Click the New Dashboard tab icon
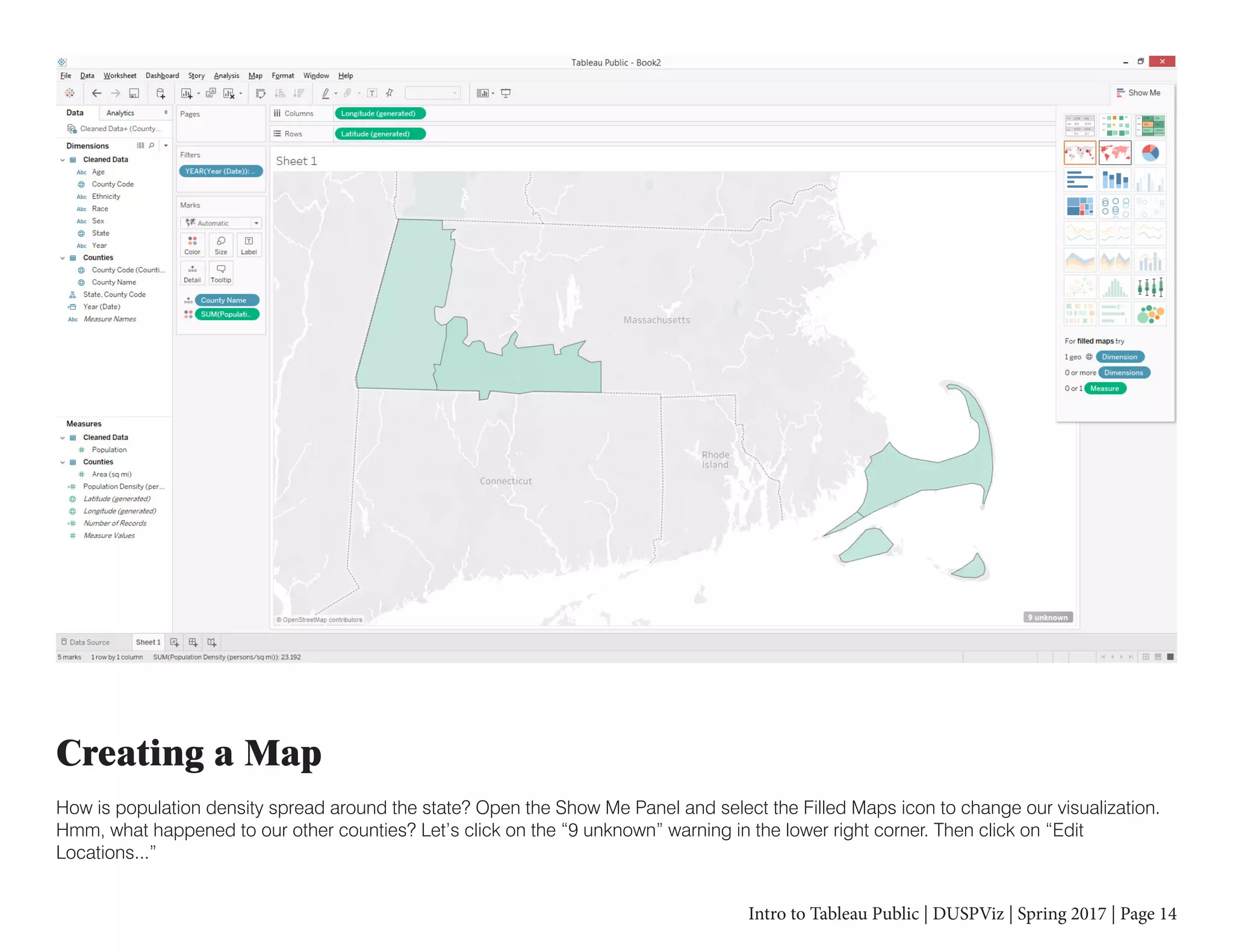1233x952 pixels. click(193, 643)
